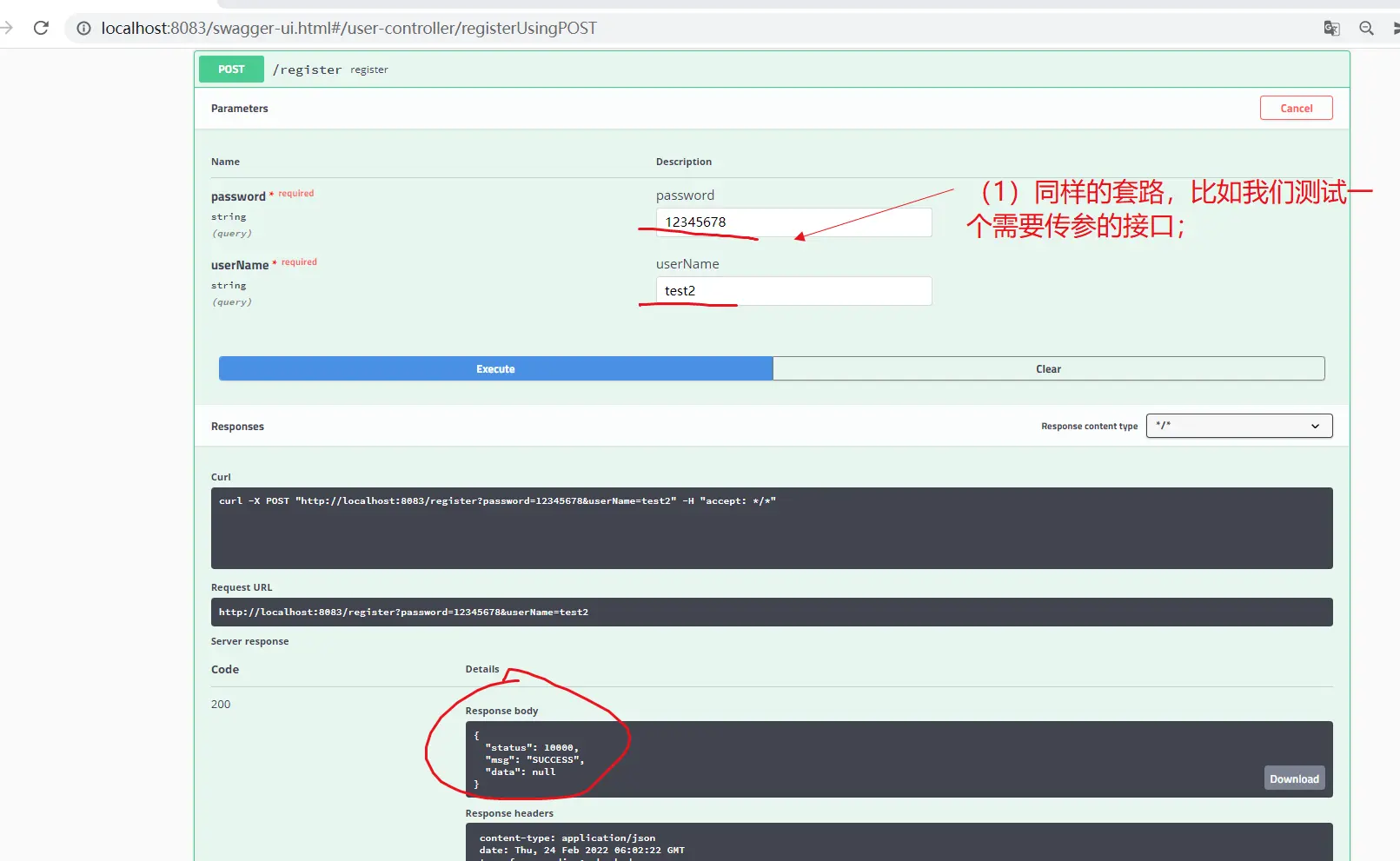
Task: Focus the address bar showing localhost:8083 URL
Action: (x=348, y=28)
